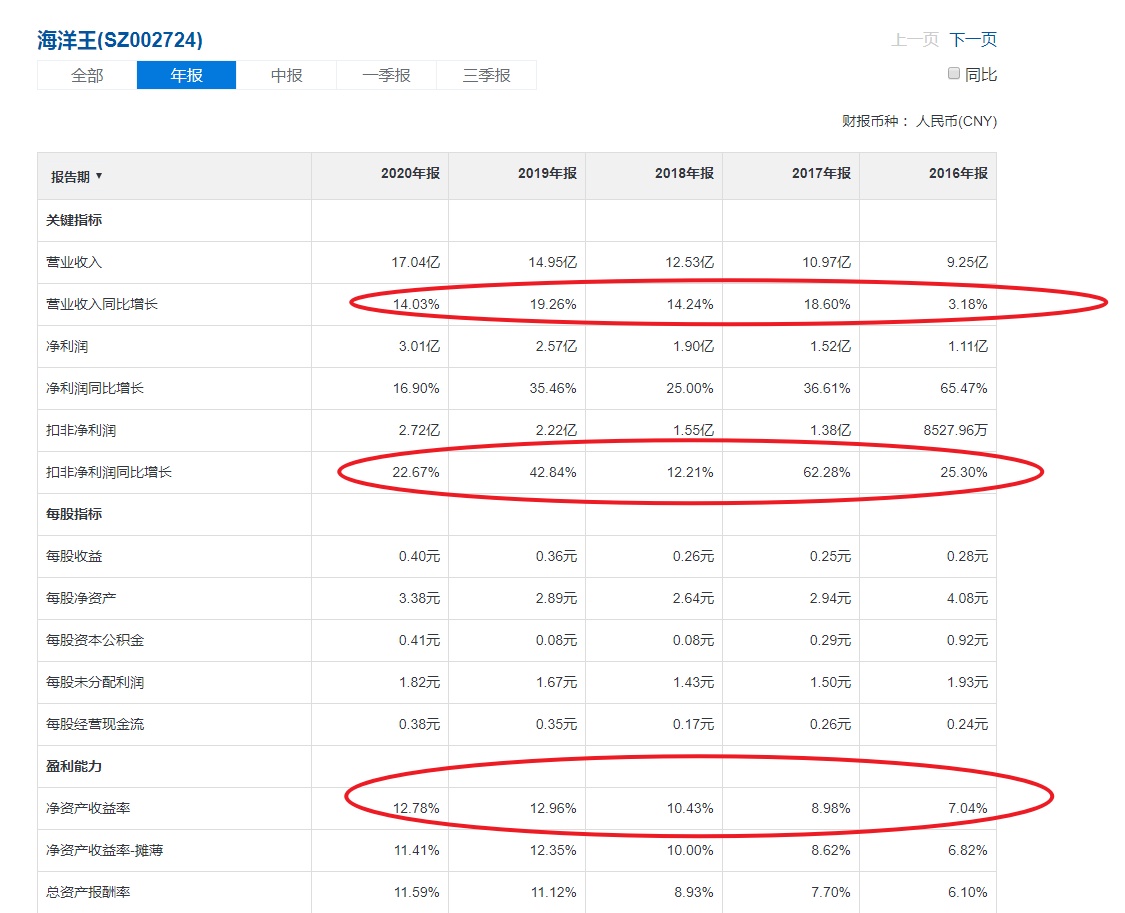This screenshot has width=1125, height=913.
Task: Switch to the 三季报 tab
Action: (x=486, y=75)
